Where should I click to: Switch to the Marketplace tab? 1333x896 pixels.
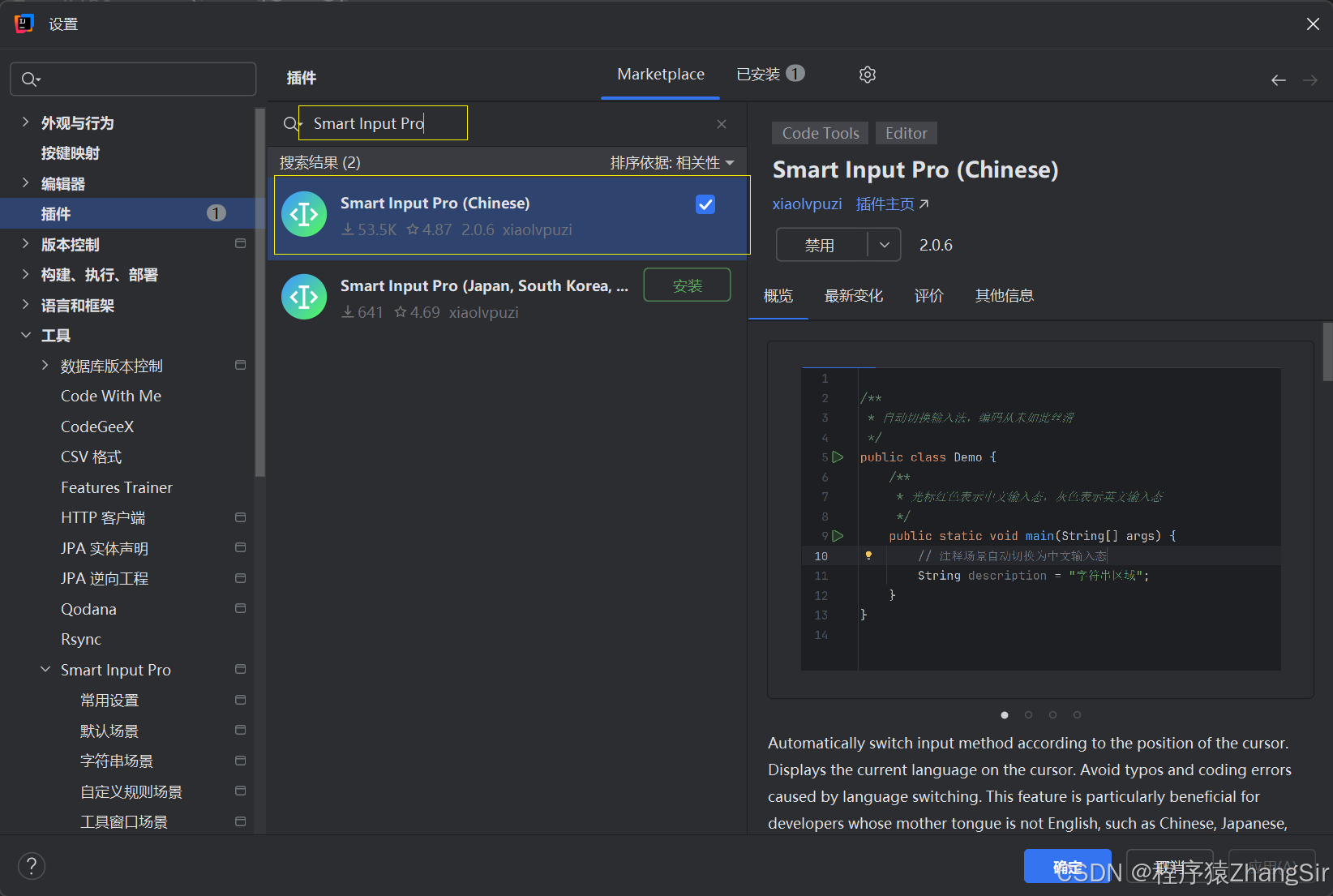click(661, 75)
